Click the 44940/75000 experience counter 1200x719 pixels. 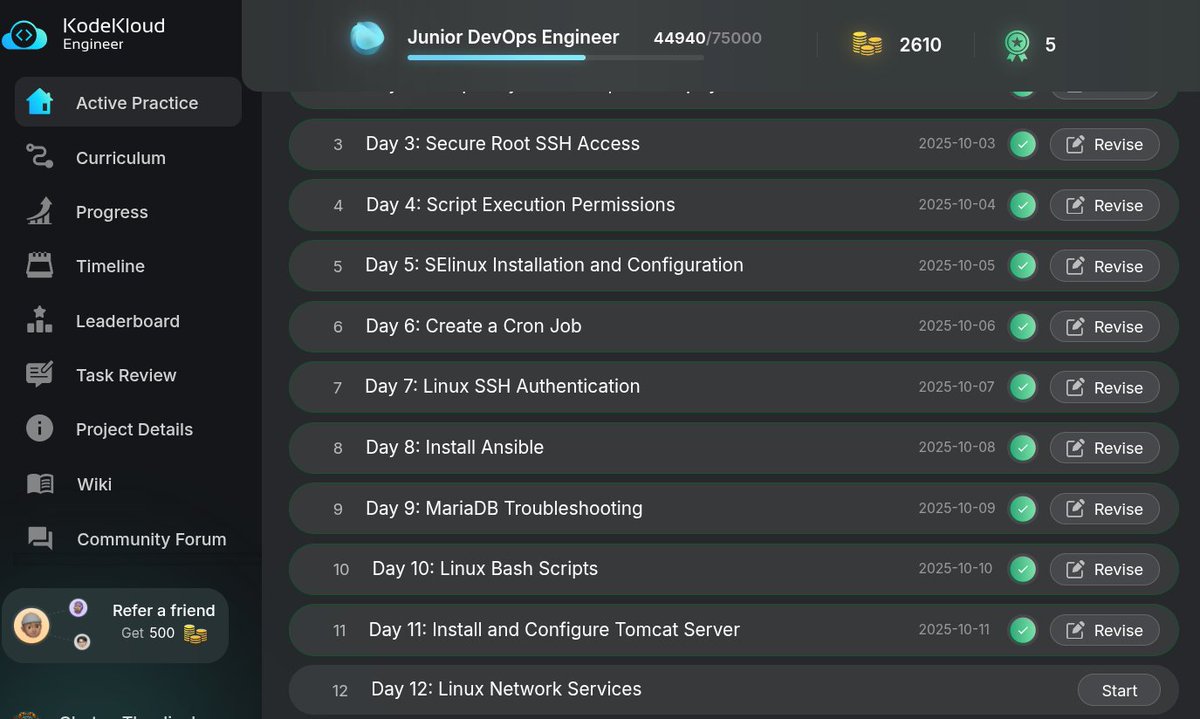[x=707, y=38]
